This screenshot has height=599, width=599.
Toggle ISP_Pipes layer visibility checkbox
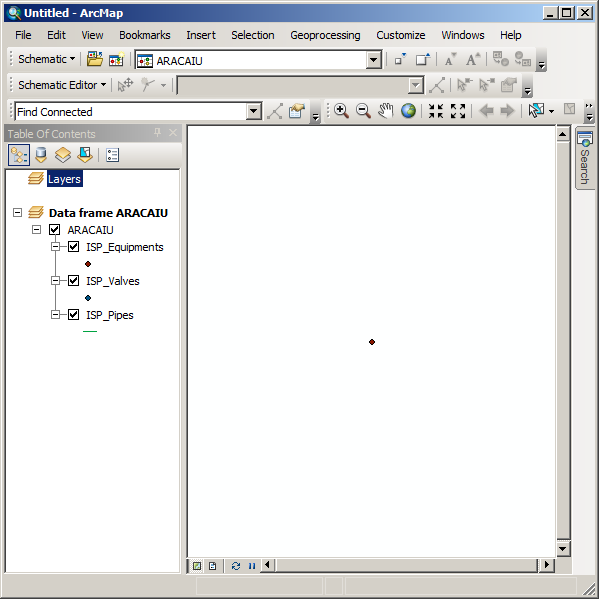[x=73, y=314]
